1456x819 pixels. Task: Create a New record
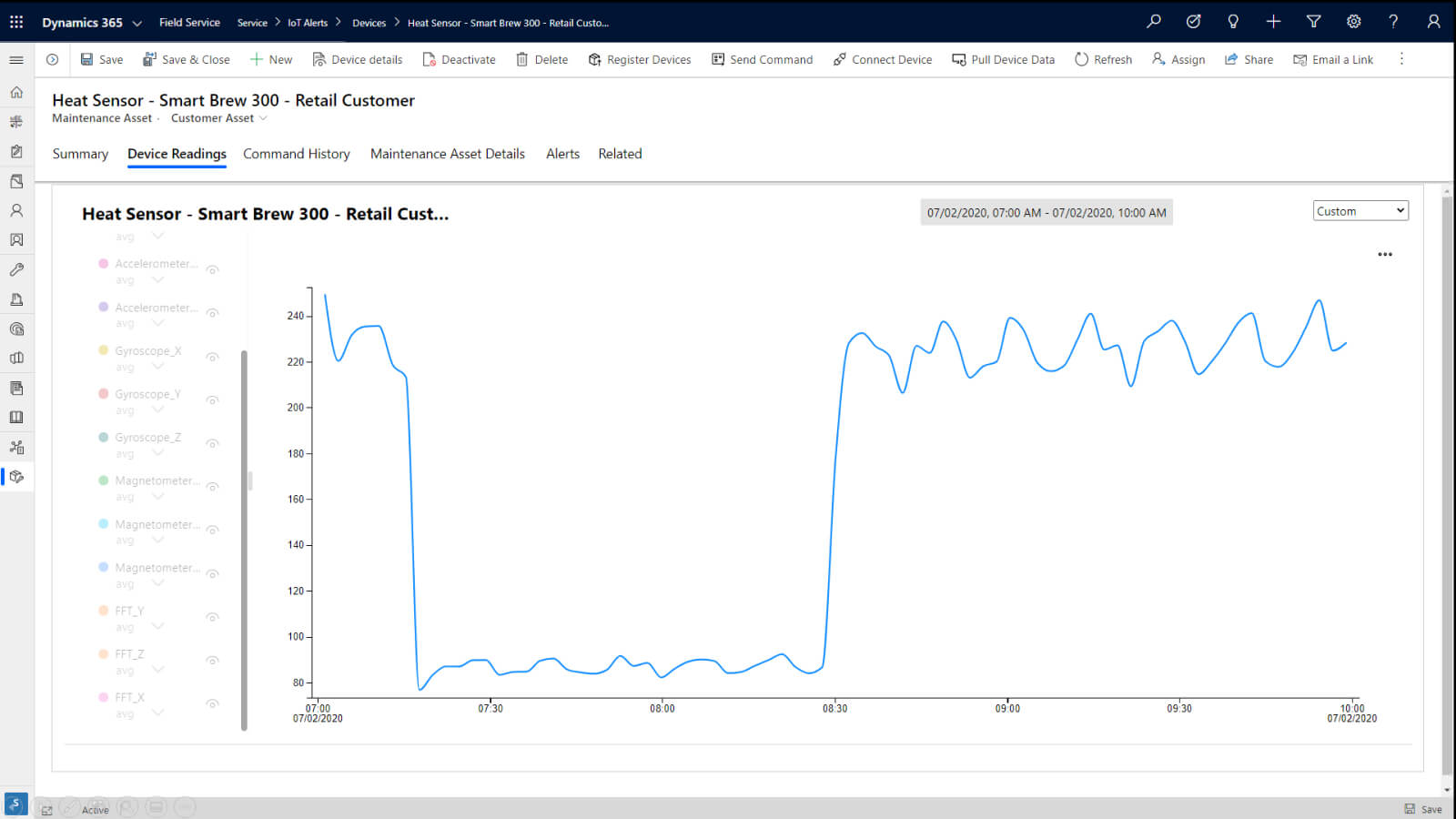click(x=270, y=60)
